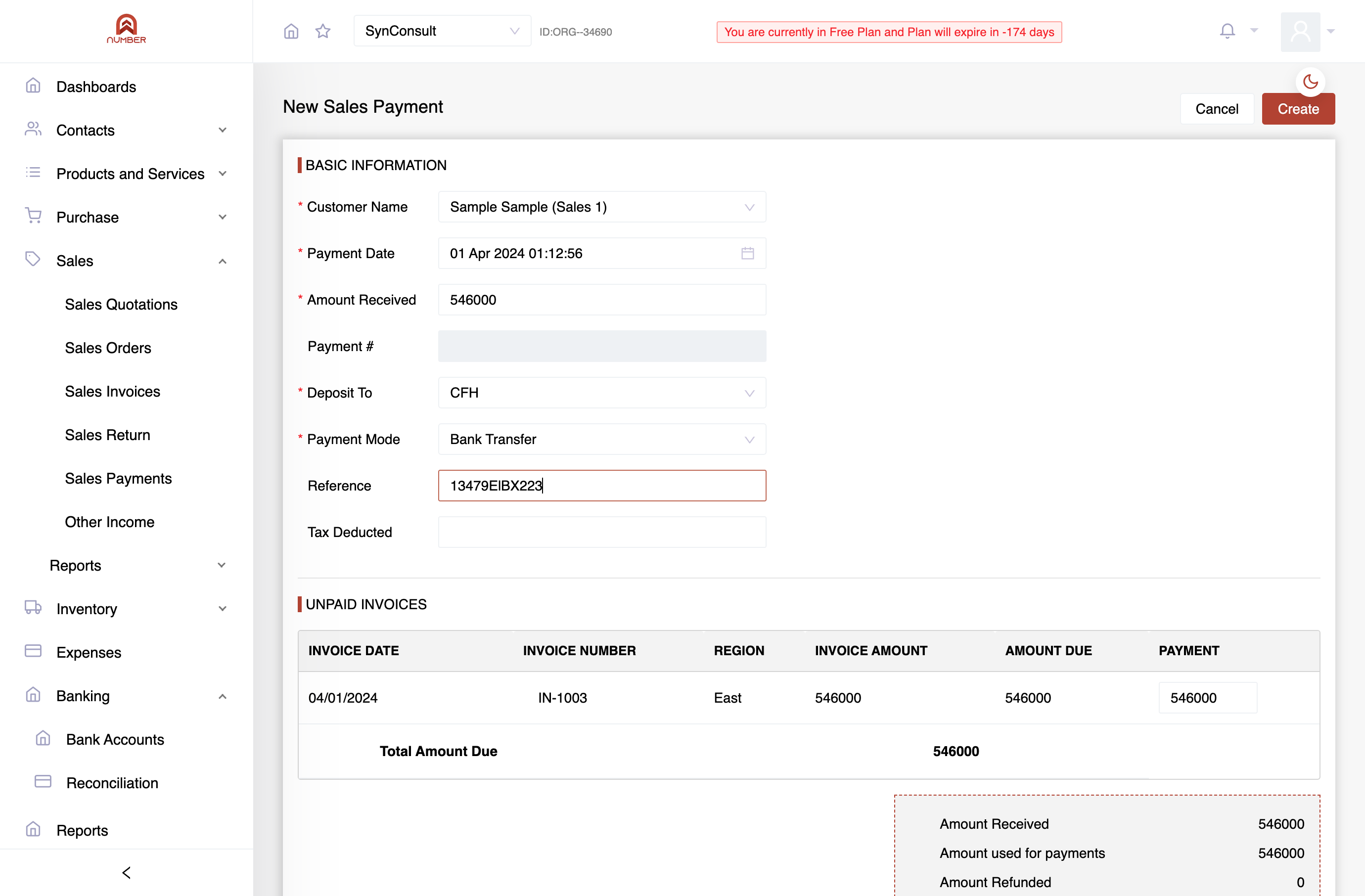Click the star favorite icon

pyautogui.click(x=323, y=31)
